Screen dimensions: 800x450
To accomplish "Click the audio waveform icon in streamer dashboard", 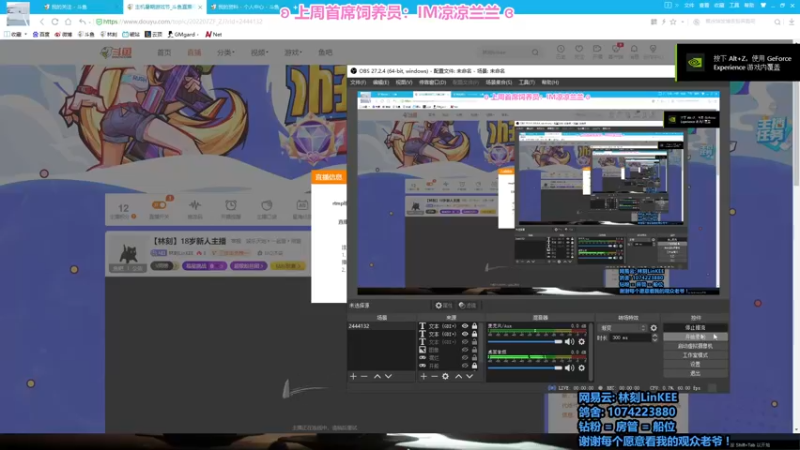I will pyautogui.click(x=194, y=206).
